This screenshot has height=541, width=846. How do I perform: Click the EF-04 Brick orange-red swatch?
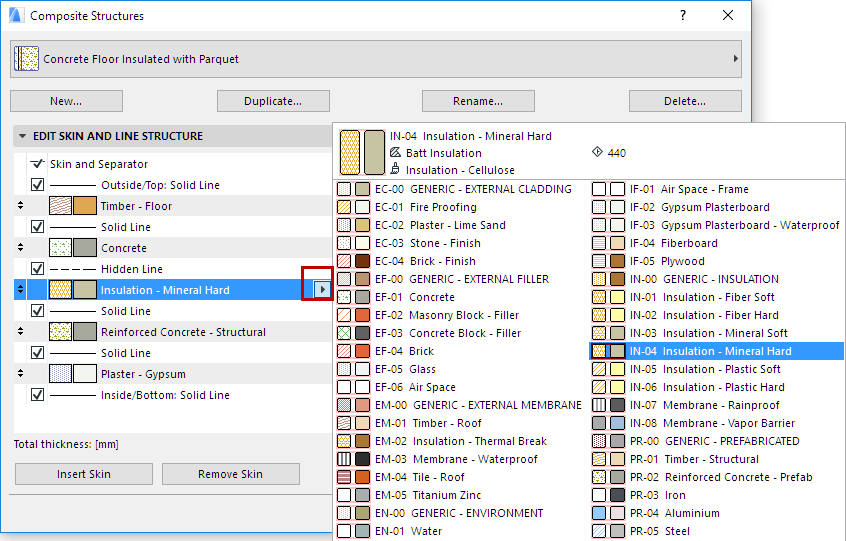point(363,351)
